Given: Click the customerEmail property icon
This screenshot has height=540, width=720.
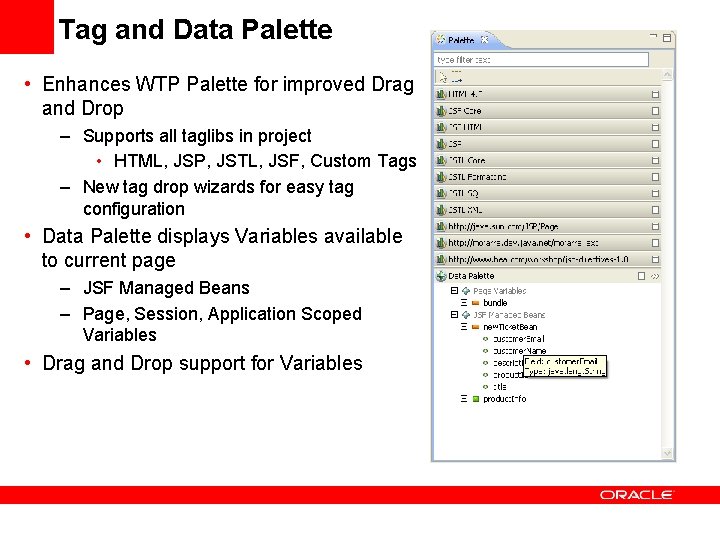Looking at the screenshot, I should click(485, 339).
